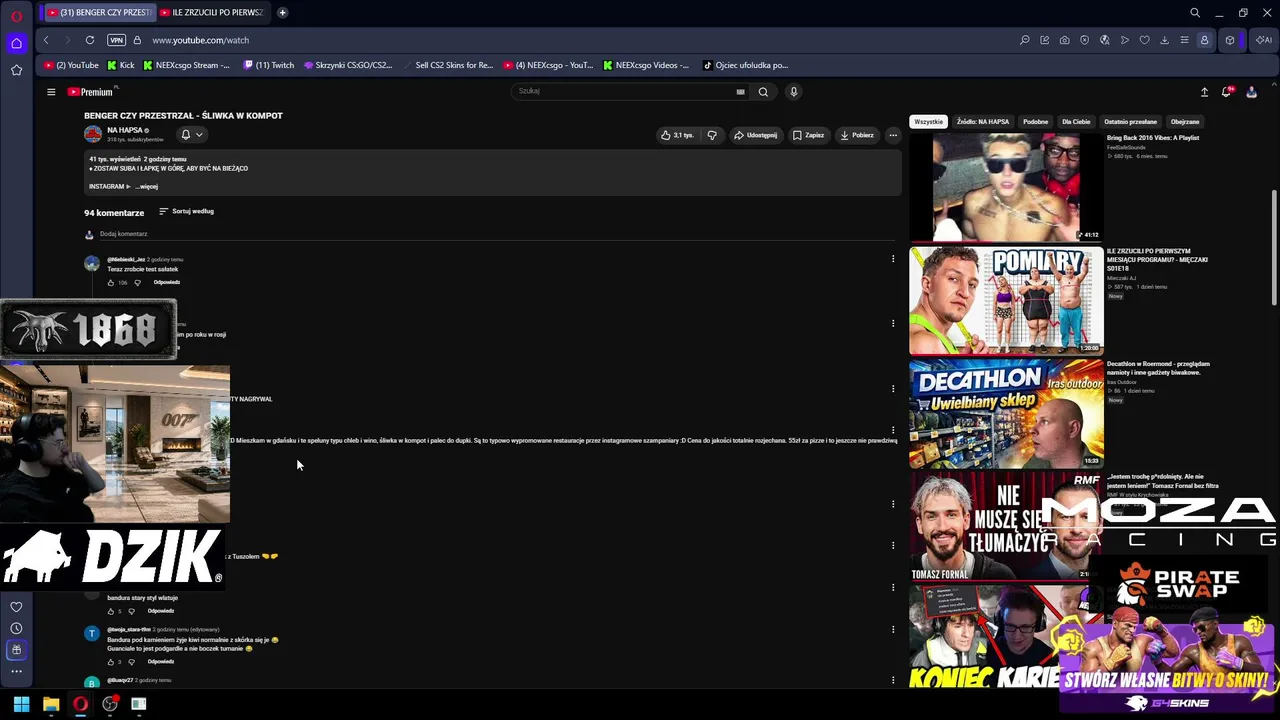Open the Decathlon Uwielbiany sklep thumbnail
Screen dimensions: 1280x720
[1006, 414]
